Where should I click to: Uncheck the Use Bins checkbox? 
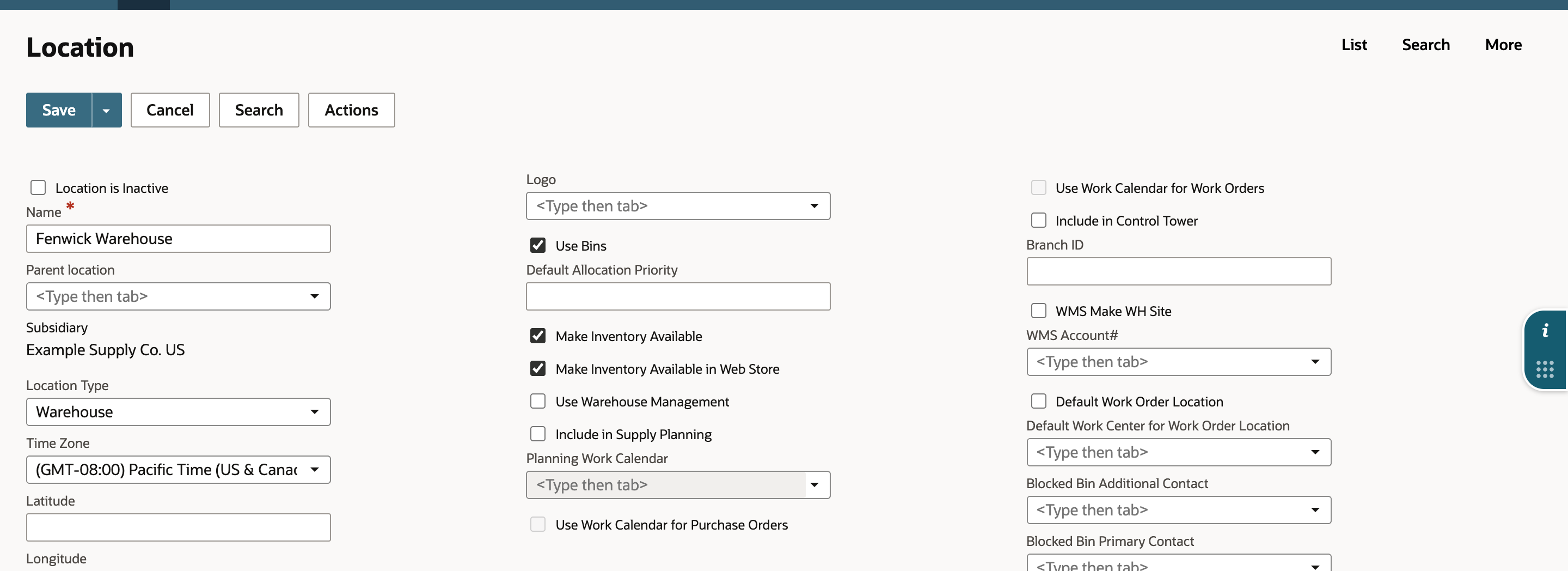(537, 246)
